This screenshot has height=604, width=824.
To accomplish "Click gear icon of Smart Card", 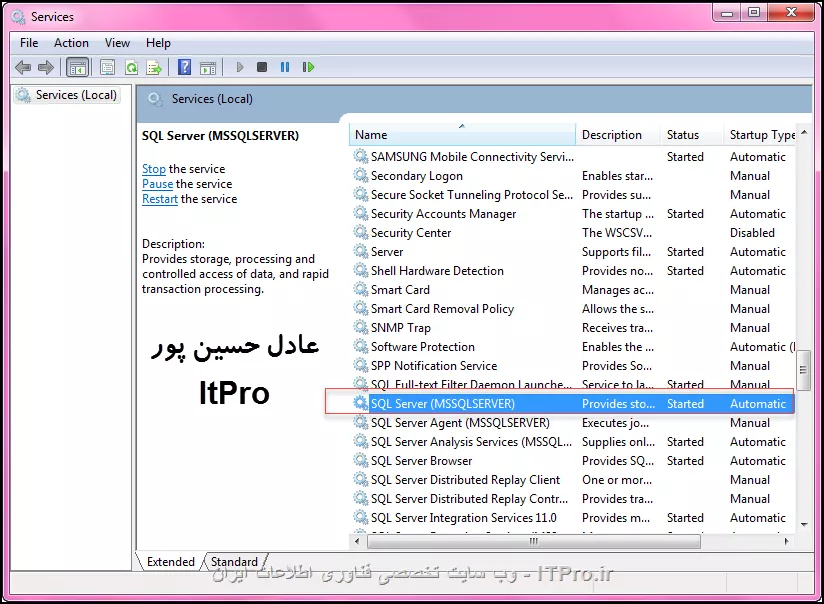I will [360, 290].
